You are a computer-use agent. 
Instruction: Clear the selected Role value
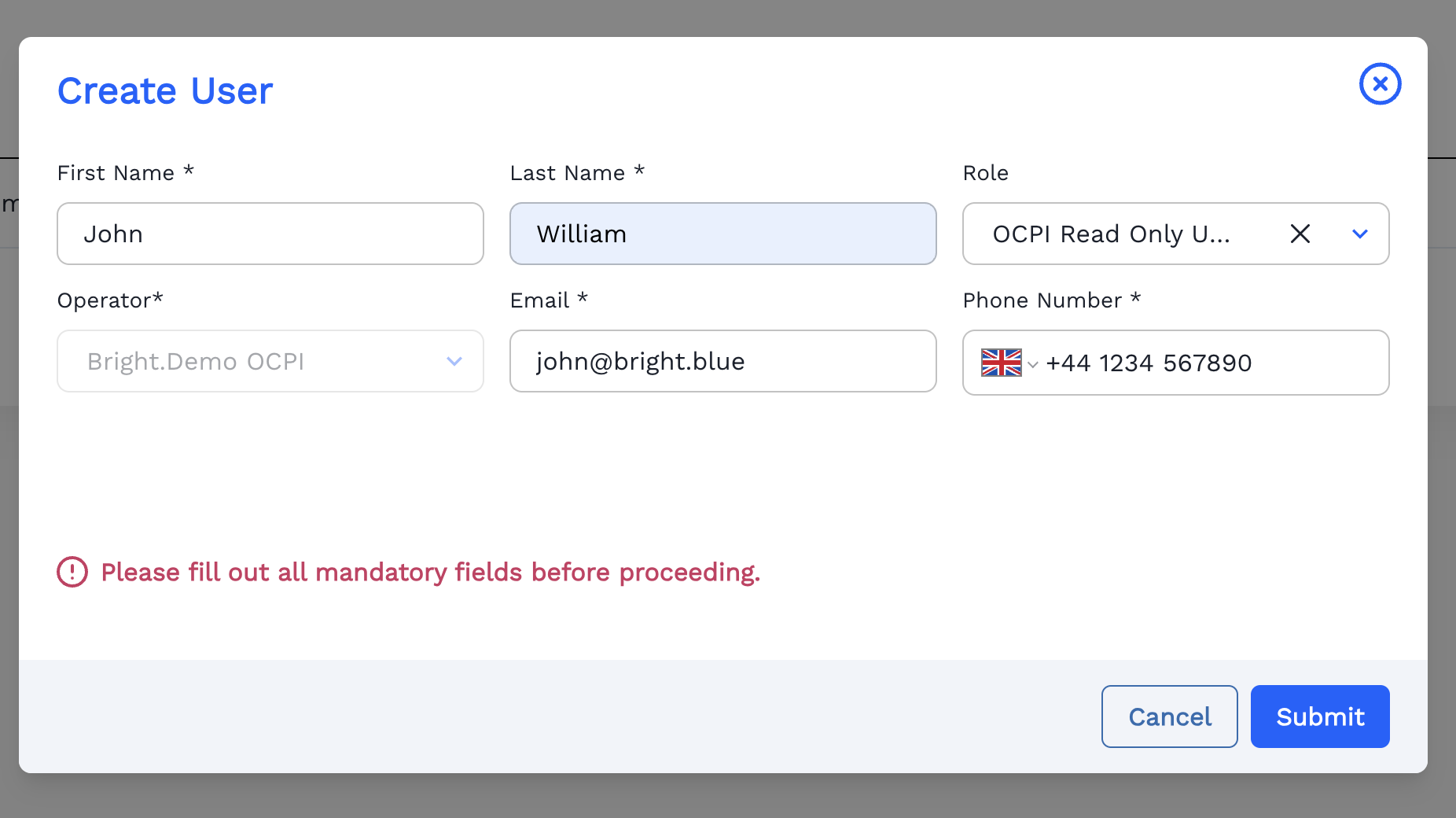pos(1300,234)
